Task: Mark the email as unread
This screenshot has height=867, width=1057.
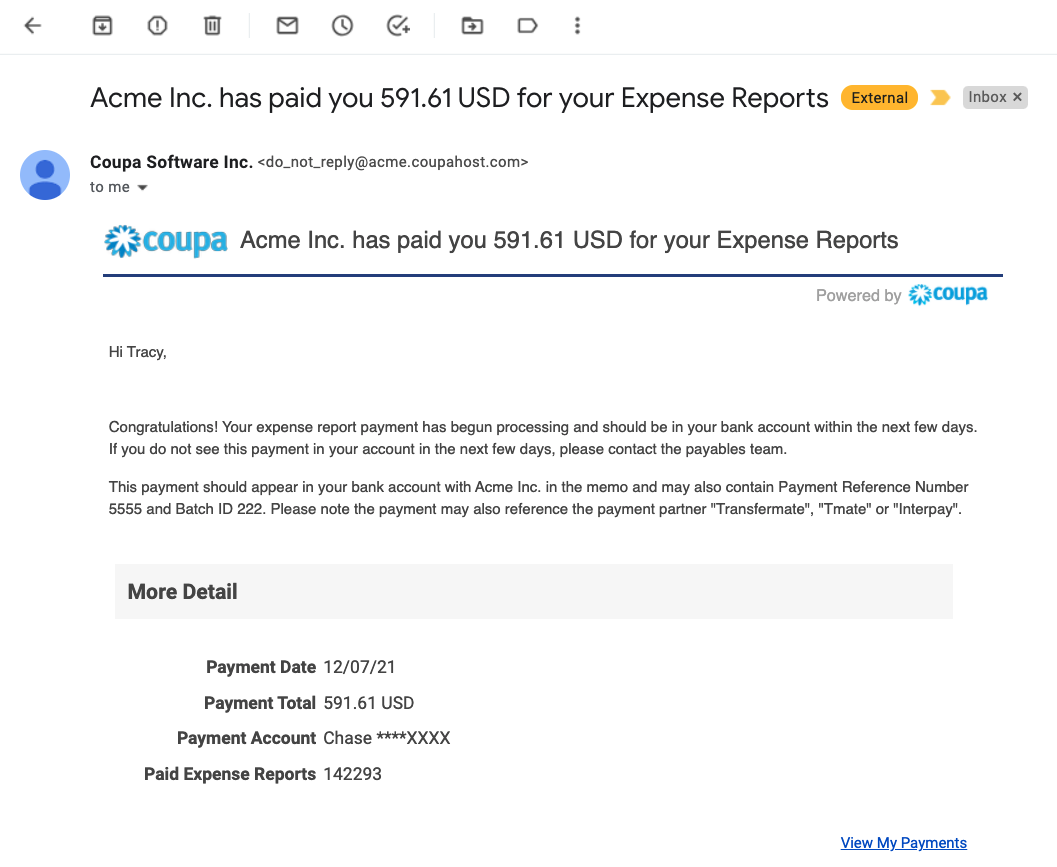Action: click(287, 26)
